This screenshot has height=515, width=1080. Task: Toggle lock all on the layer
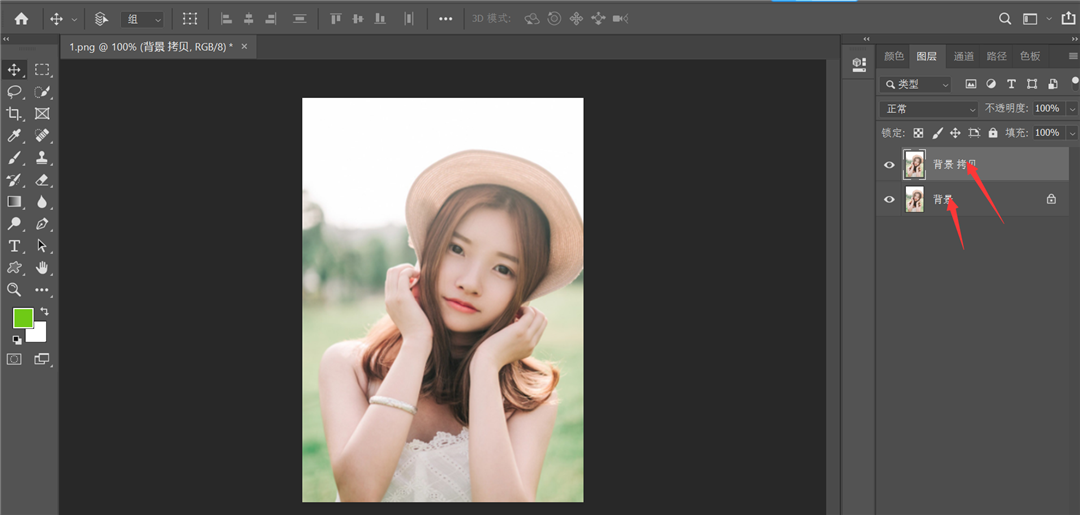coord(992,133)
